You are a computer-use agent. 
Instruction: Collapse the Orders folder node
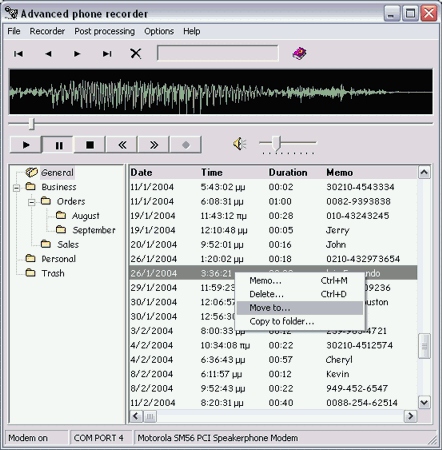coord(32,202)
